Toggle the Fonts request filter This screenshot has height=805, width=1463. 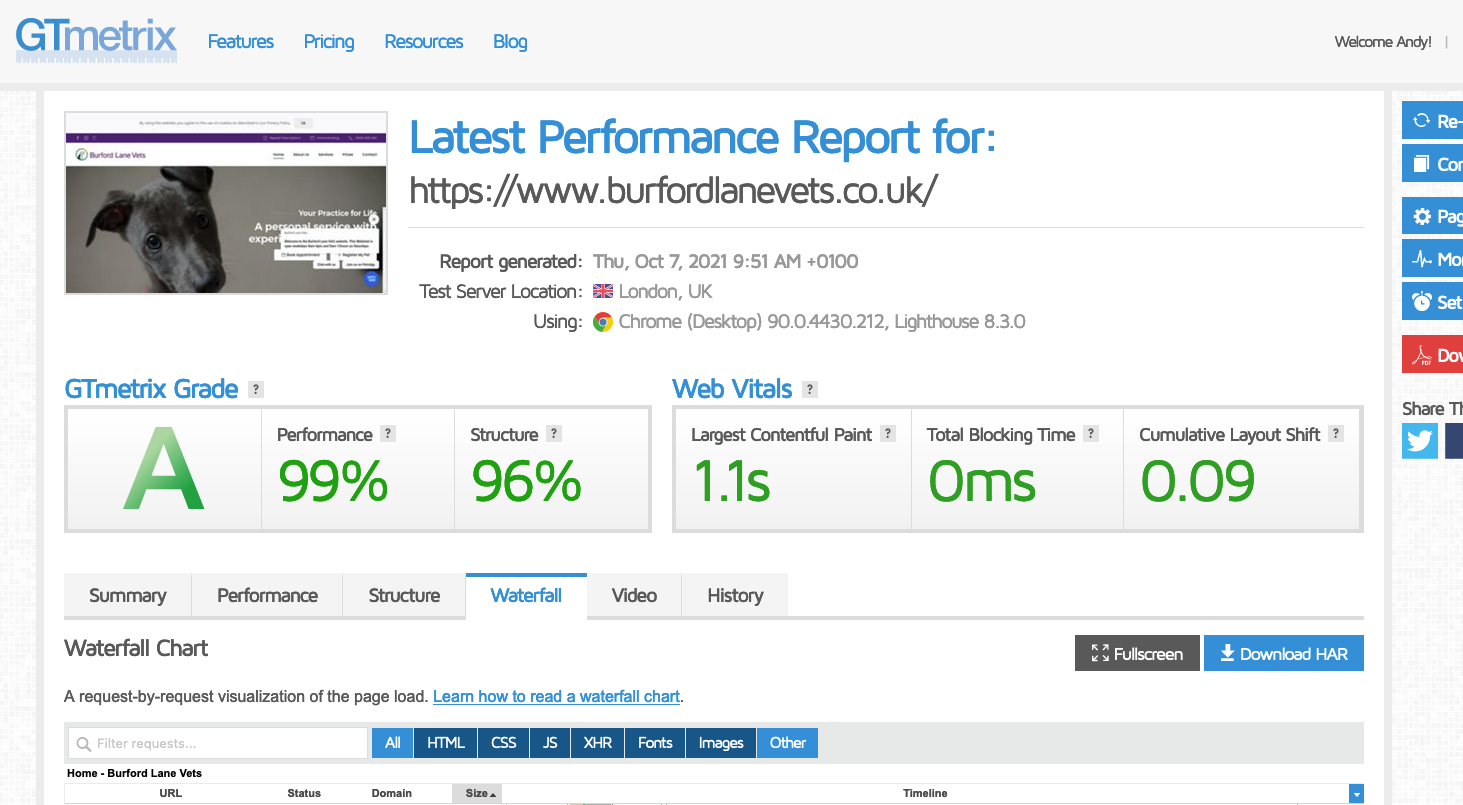tap(655, 743)
